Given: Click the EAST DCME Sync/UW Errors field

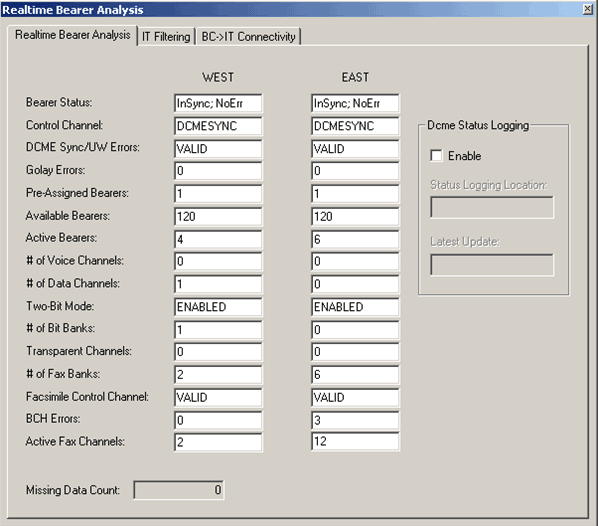Looking at the screenshot, I should [x=355, y=149].
